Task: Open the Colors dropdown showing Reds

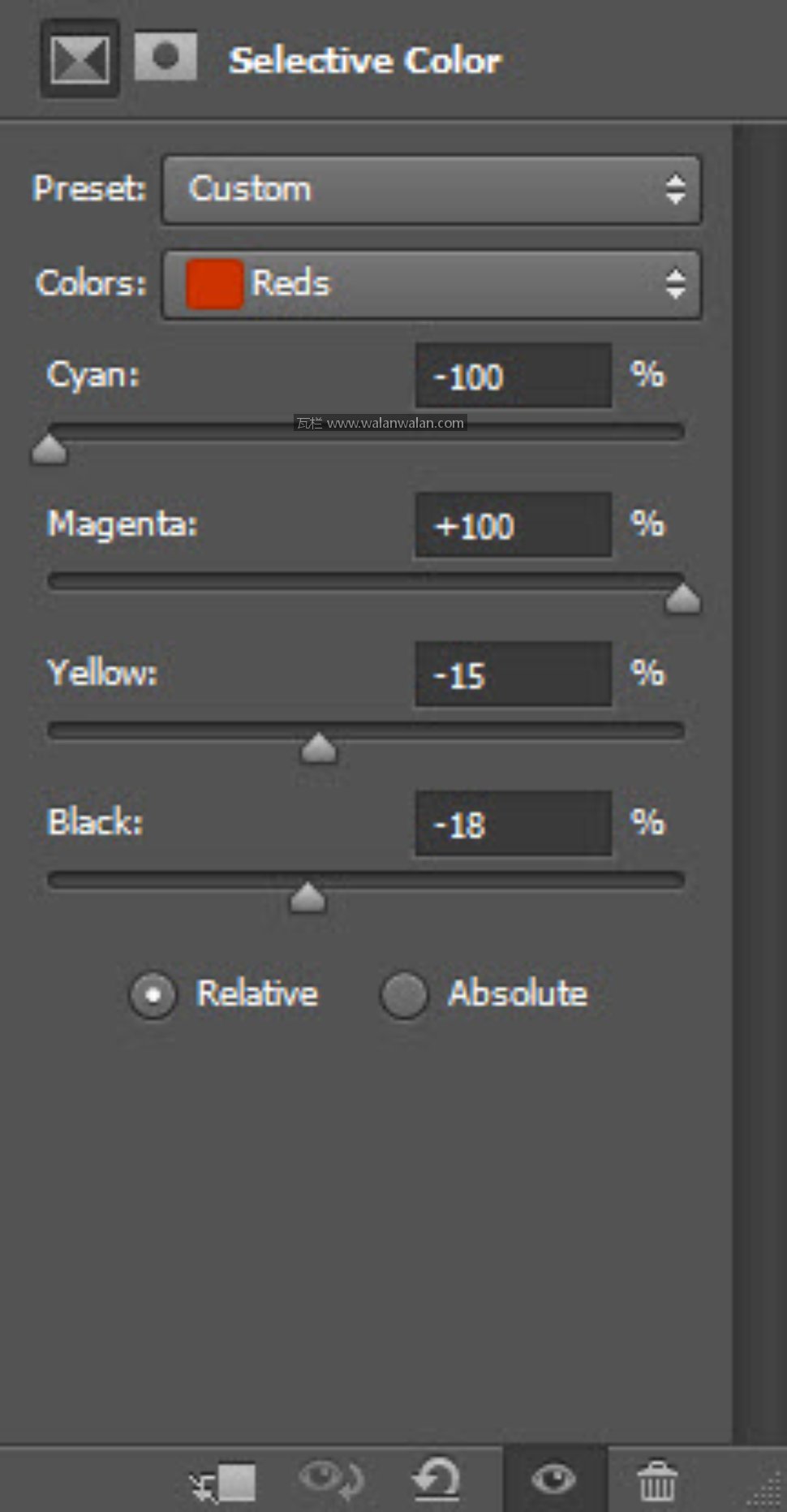Action: point(432,284)
